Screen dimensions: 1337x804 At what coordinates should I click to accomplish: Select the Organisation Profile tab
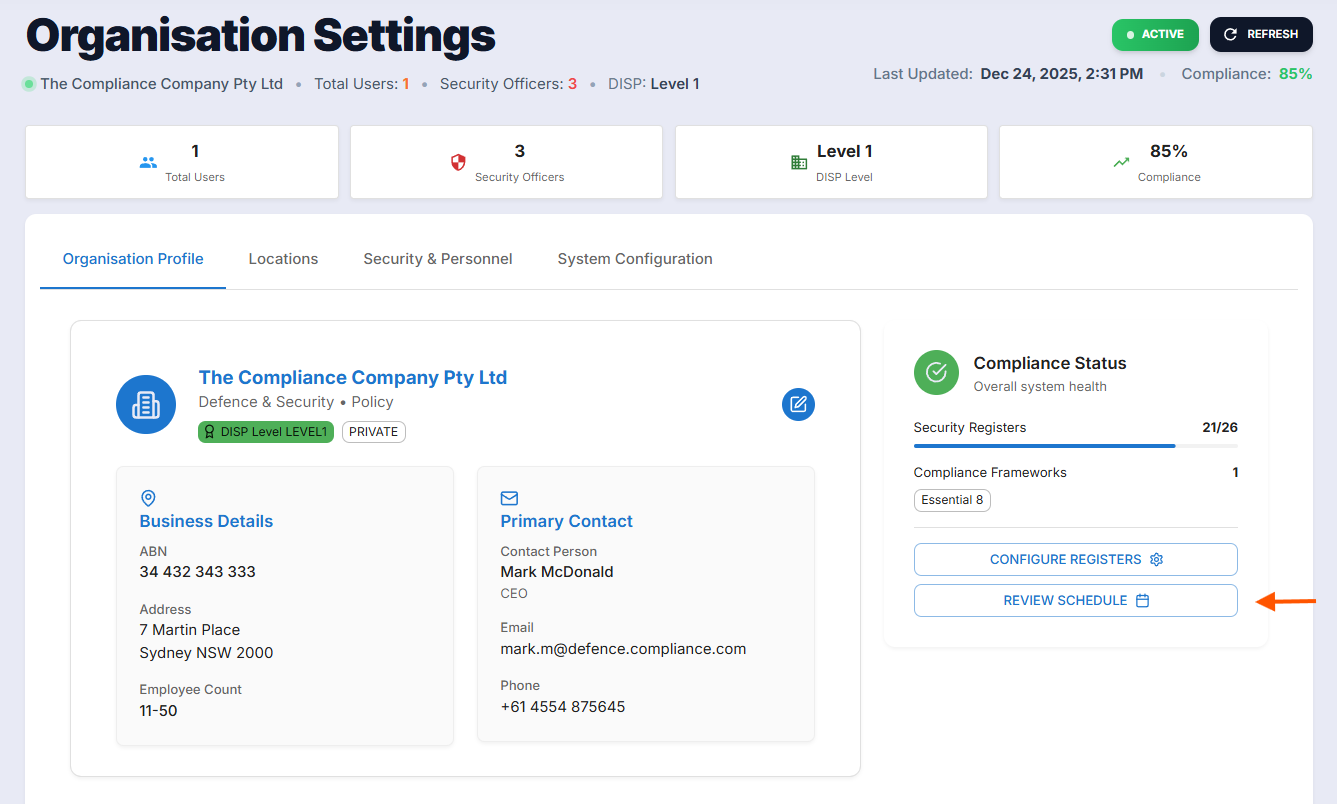click(x=133, y=259)
